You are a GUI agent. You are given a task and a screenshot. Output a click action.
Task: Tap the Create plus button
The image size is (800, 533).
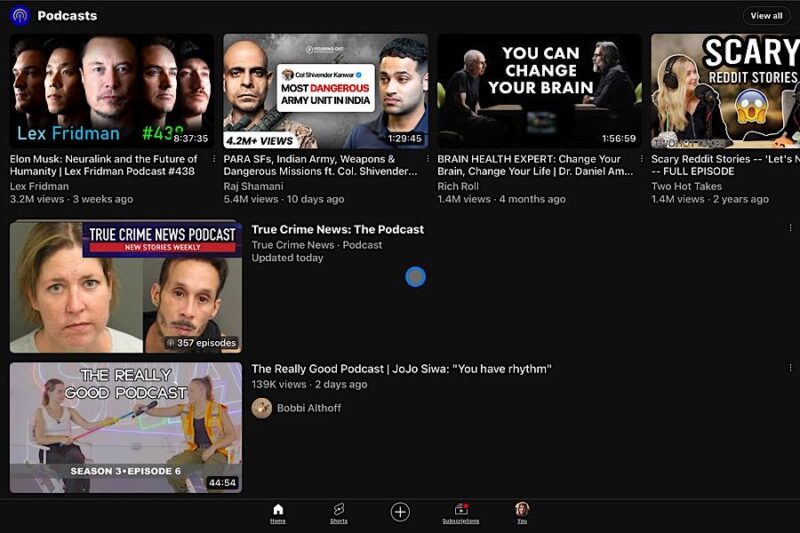tap(400, 512)
